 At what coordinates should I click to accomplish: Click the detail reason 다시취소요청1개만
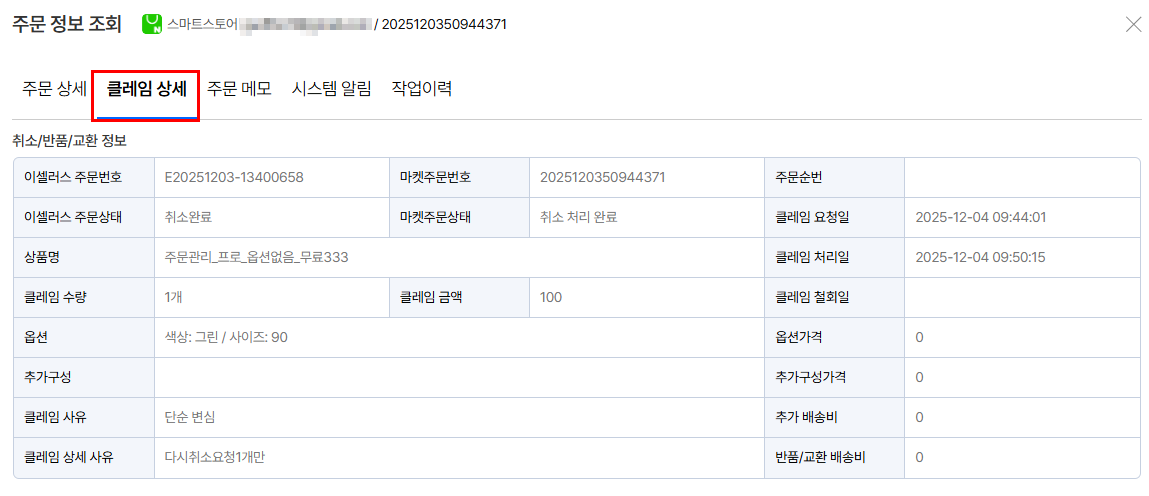coord(215,457)
